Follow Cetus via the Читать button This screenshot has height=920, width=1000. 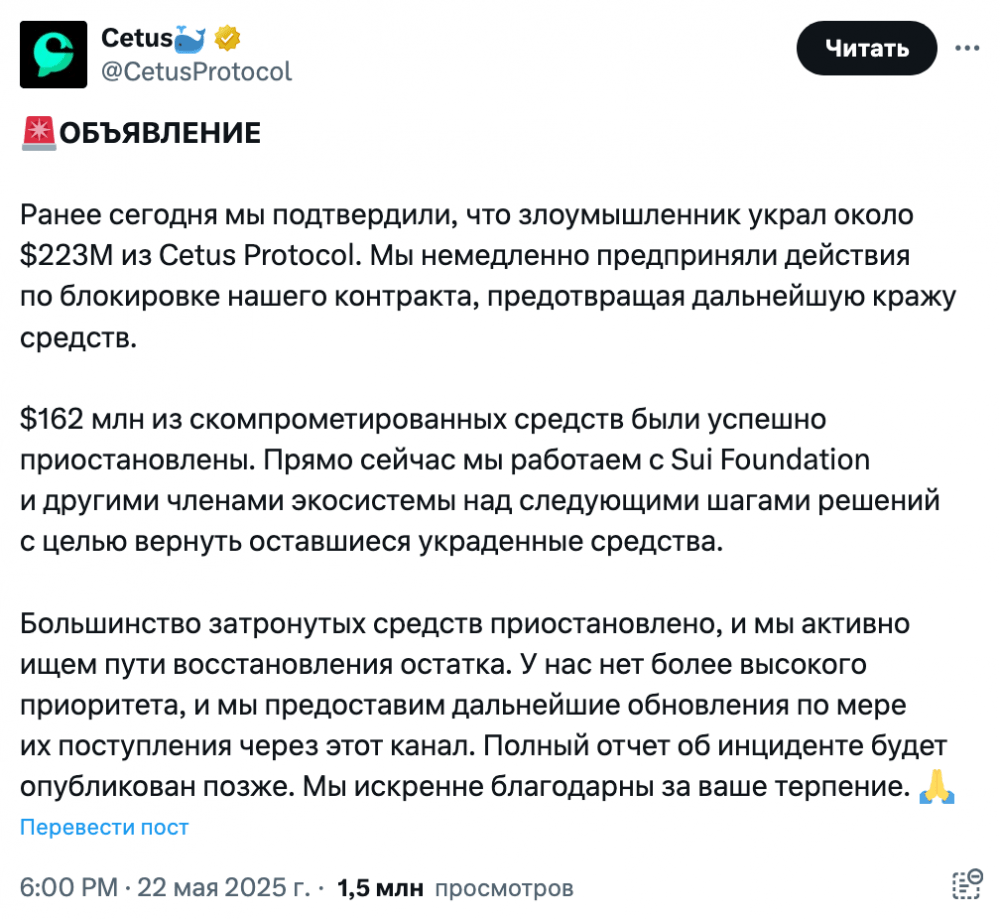click(x=867, y=48)
